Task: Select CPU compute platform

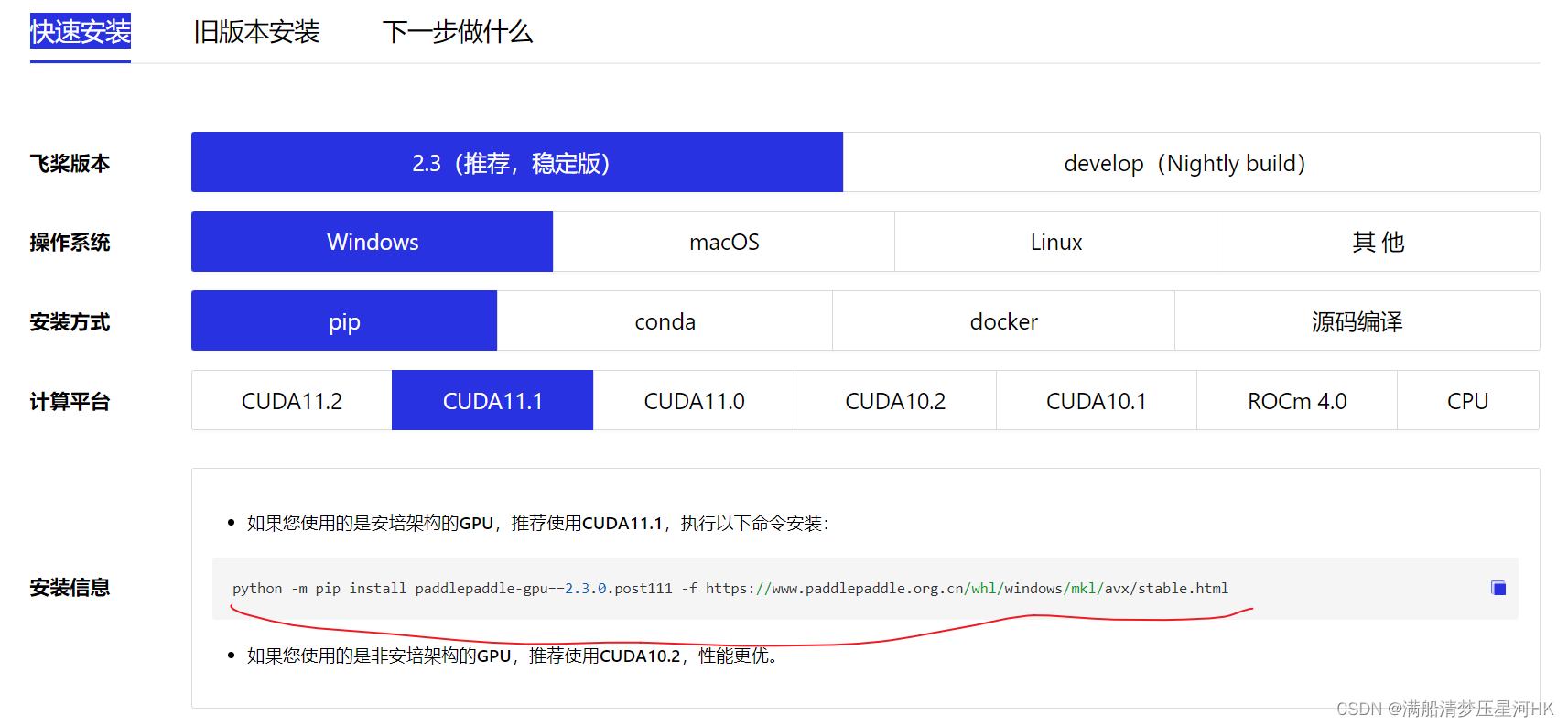Action: [1468, 401]
